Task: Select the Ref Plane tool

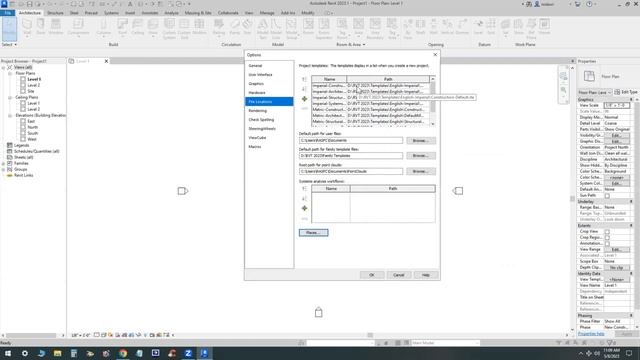Action: point(531,29)
